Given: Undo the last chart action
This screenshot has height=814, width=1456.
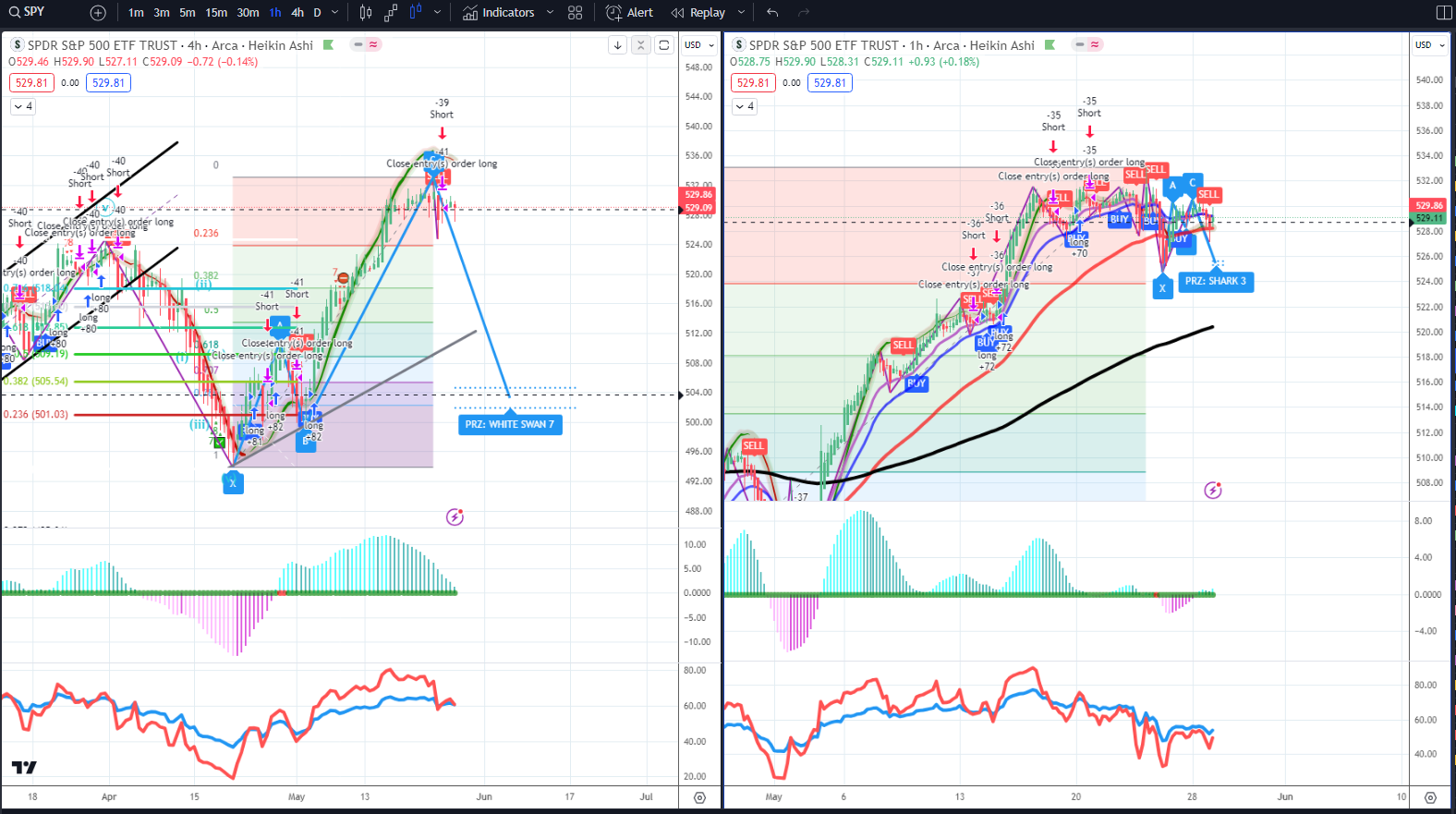Looking at the screenshot, I should click(x=772, y=13).
